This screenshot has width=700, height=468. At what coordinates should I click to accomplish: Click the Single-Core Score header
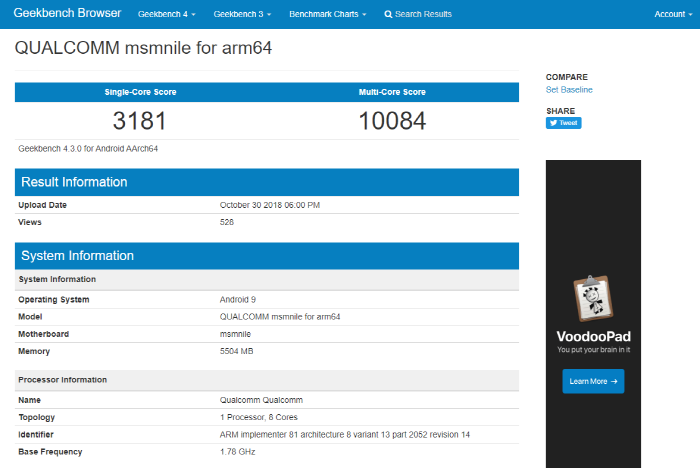pyautogui.click(x=140, y=92)
